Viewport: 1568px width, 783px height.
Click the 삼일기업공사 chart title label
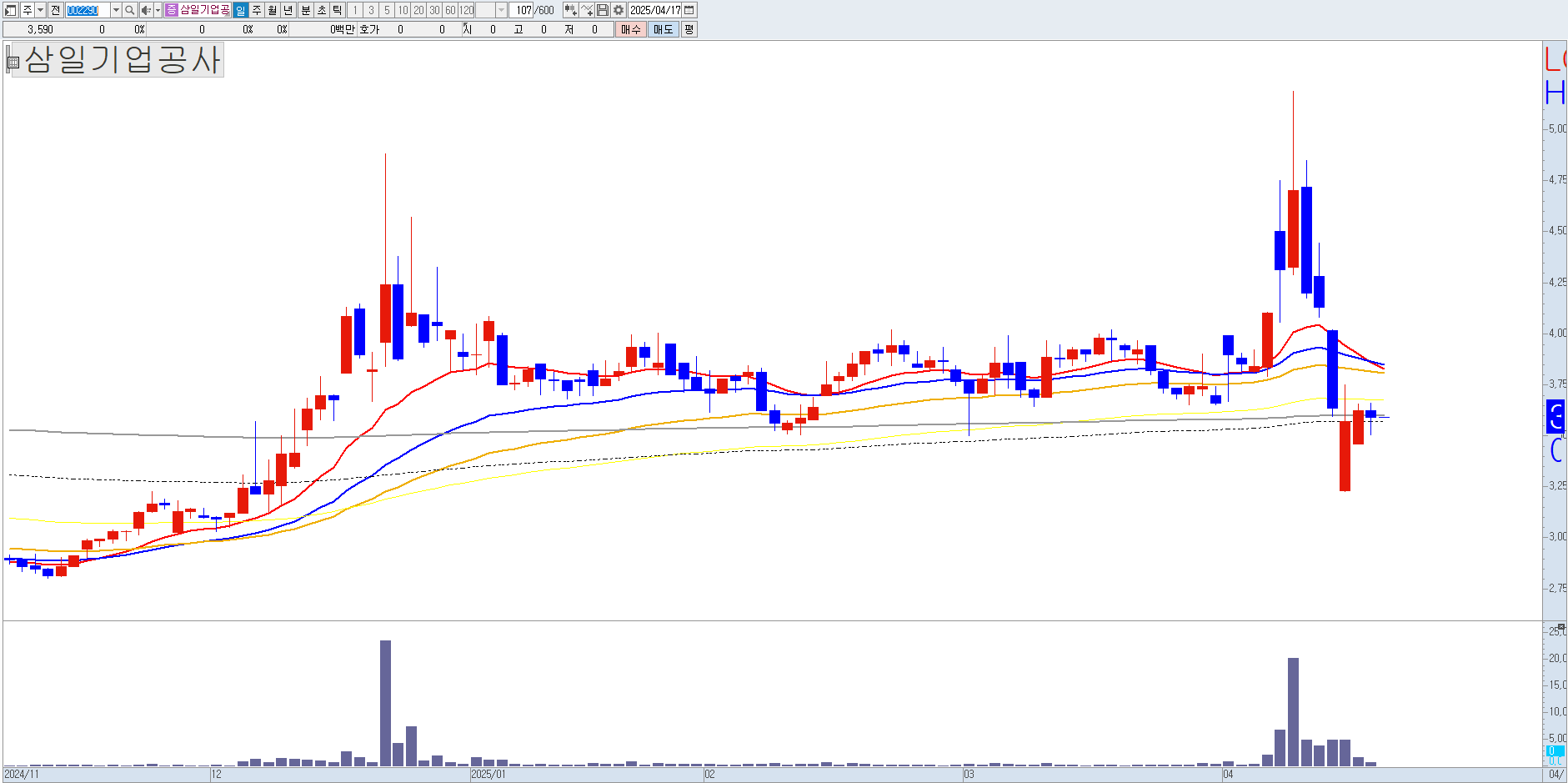(123, 59)
